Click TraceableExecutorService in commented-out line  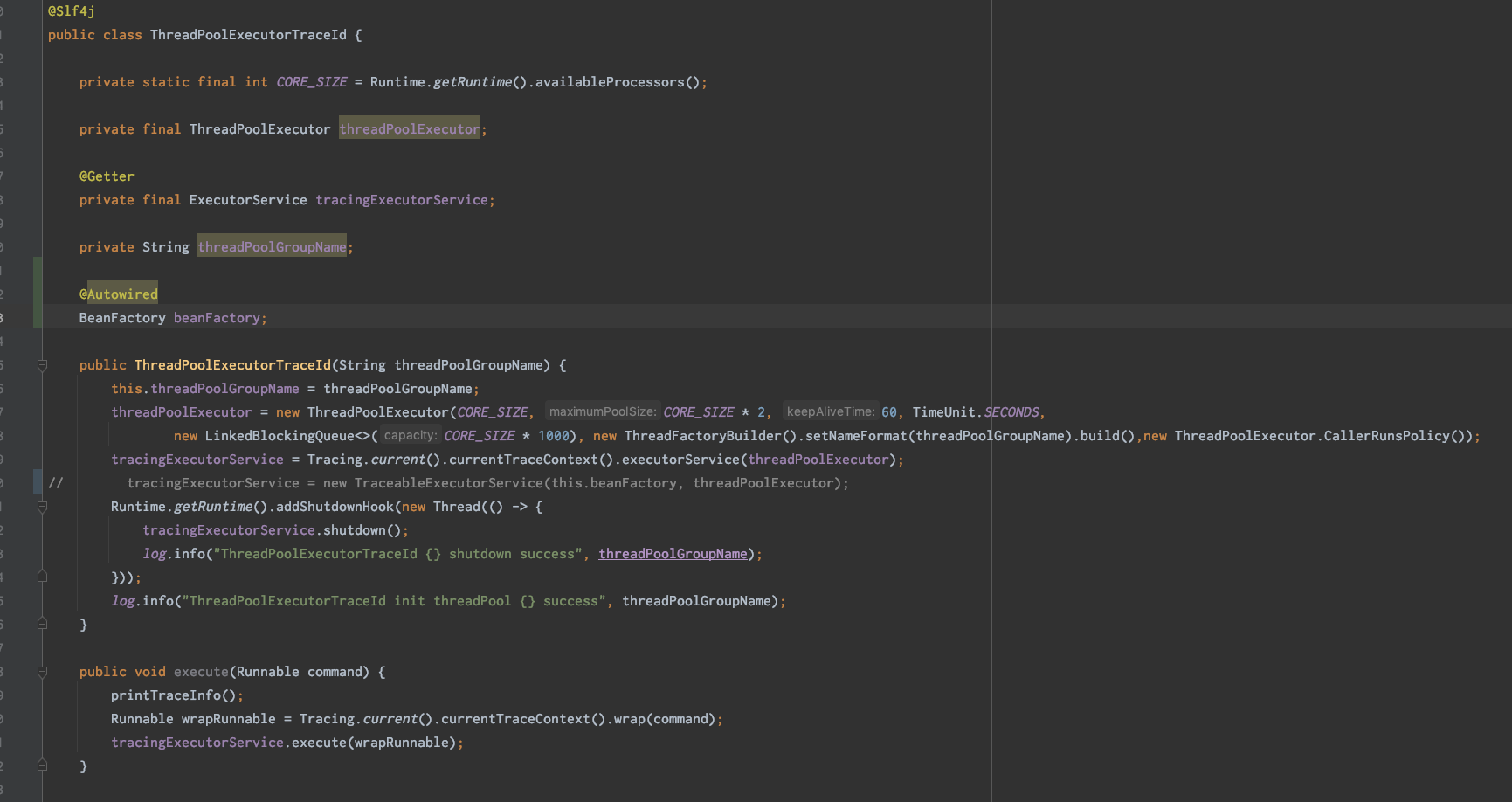pos(449,483)
